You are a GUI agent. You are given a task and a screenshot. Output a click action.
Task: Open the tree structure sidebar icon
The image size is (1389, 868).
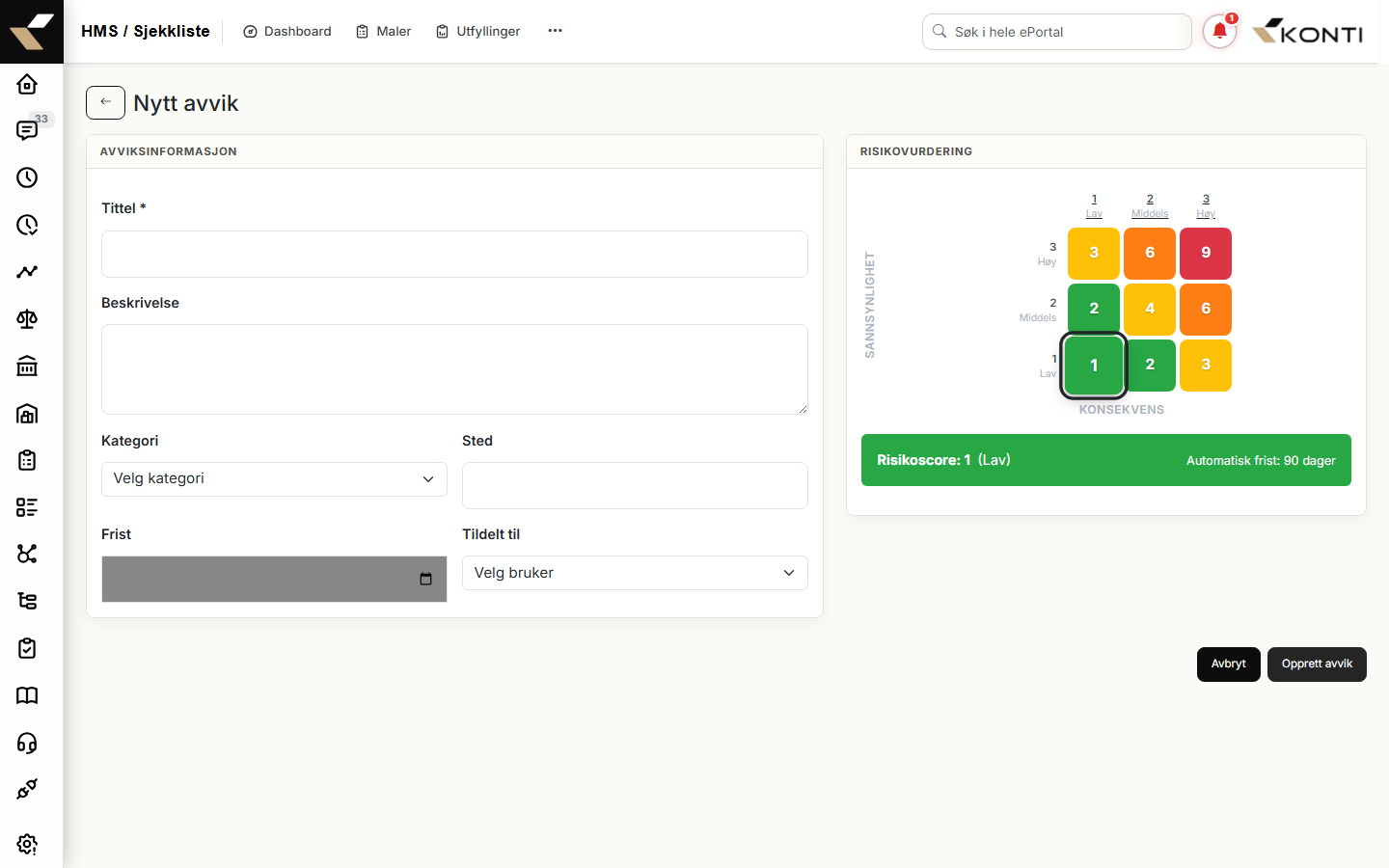[27, 601]
